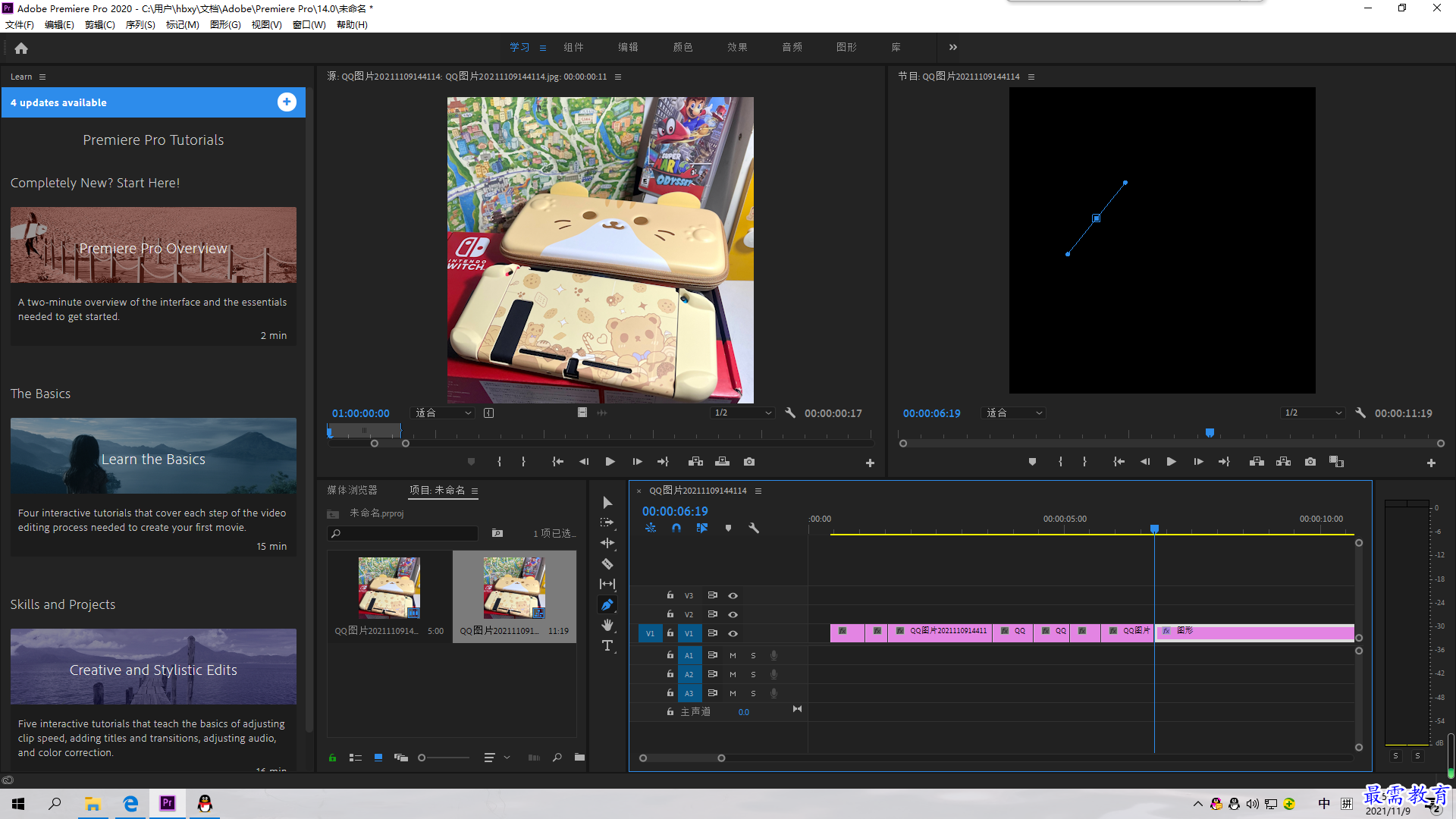Toggle A3 track target button
This screenshot has width=1456, height=819.
pyautogui.click(x=689, y=693)
